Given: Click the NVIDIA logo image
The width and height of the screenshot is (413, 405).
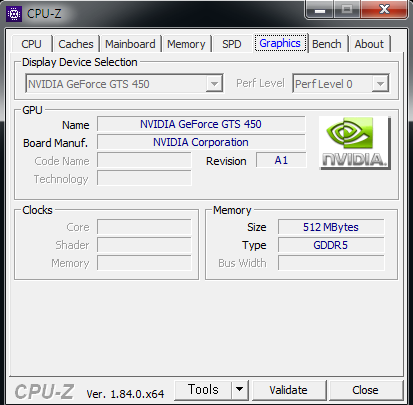Looking at the screenshot, I should click(x=355, y=143).
